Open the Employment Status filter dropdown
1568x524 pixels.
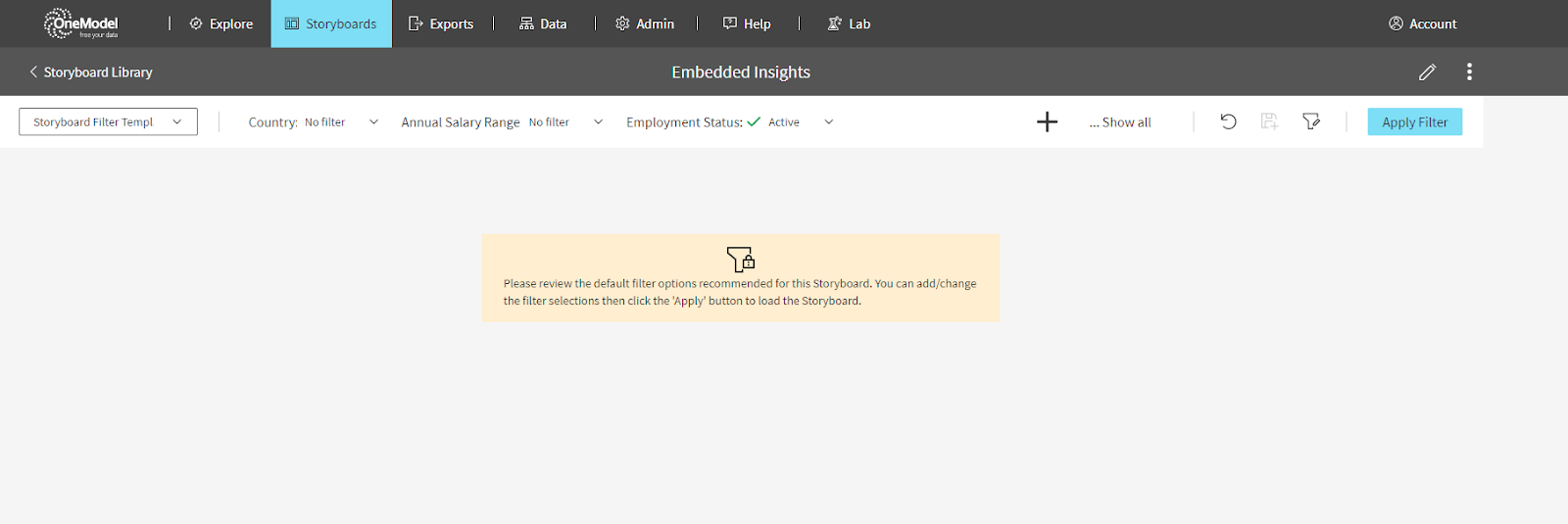tap(828, 122)
